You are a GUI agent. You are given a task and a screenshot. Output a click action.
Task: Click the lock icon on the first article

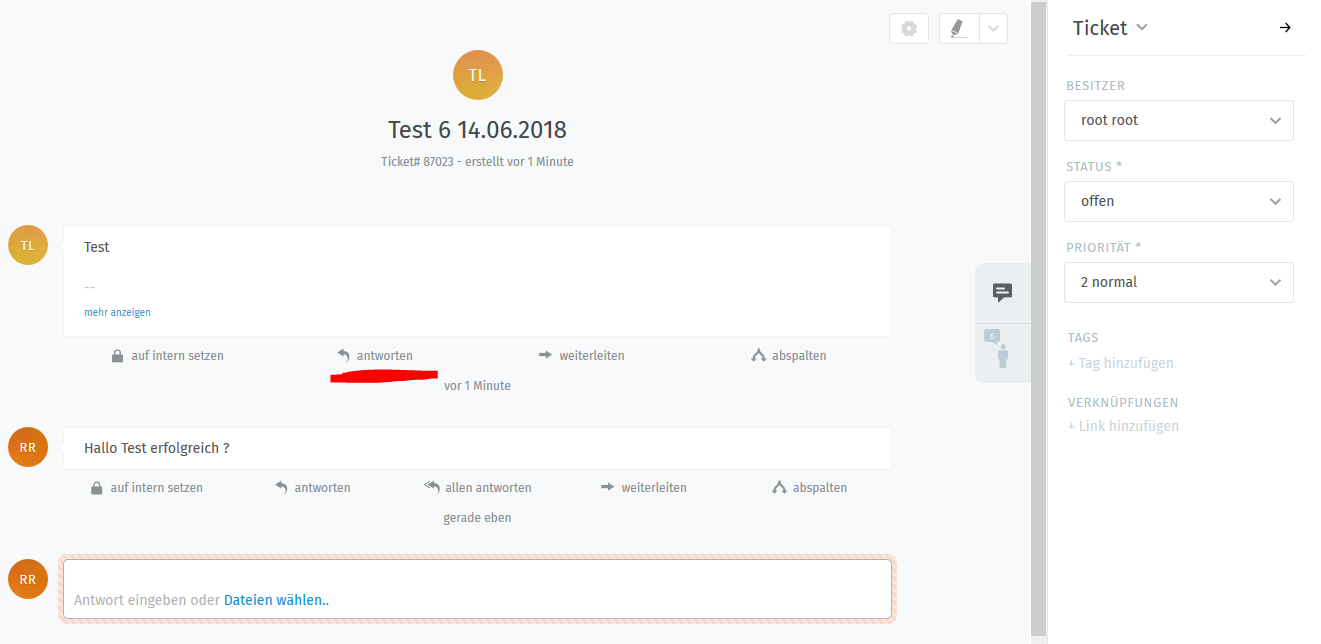coord(117,355)
